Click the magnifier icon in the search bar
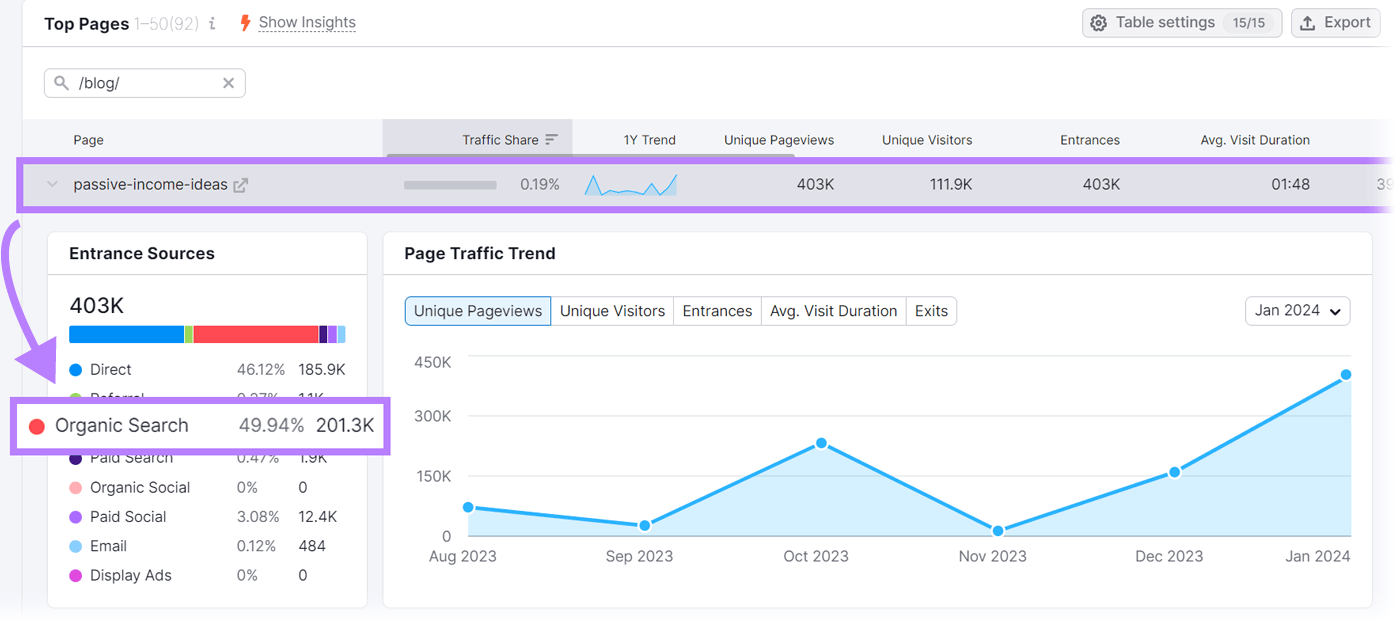 61,83
